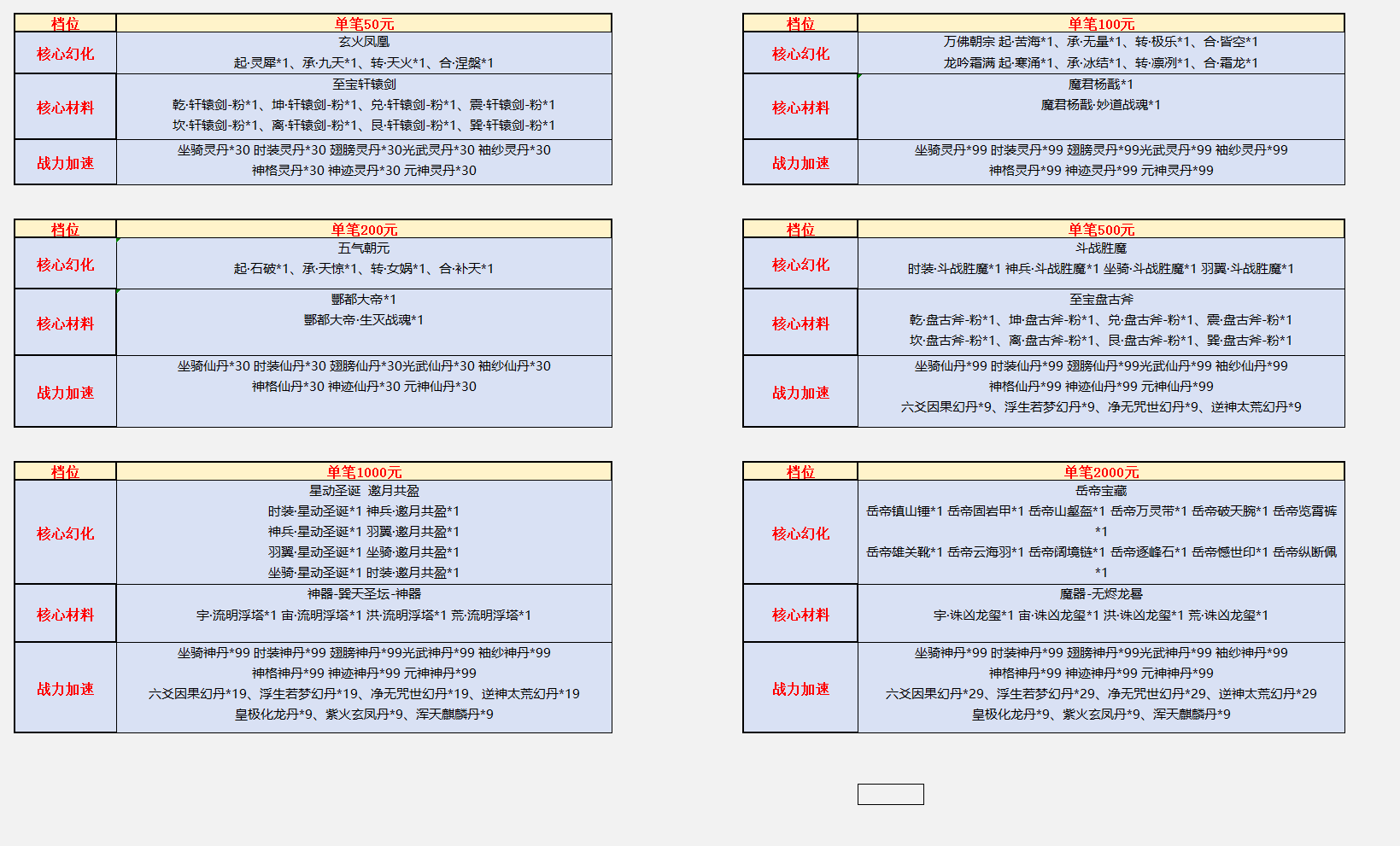Select the 单笔1000元 header cell

tap(364, 472)
